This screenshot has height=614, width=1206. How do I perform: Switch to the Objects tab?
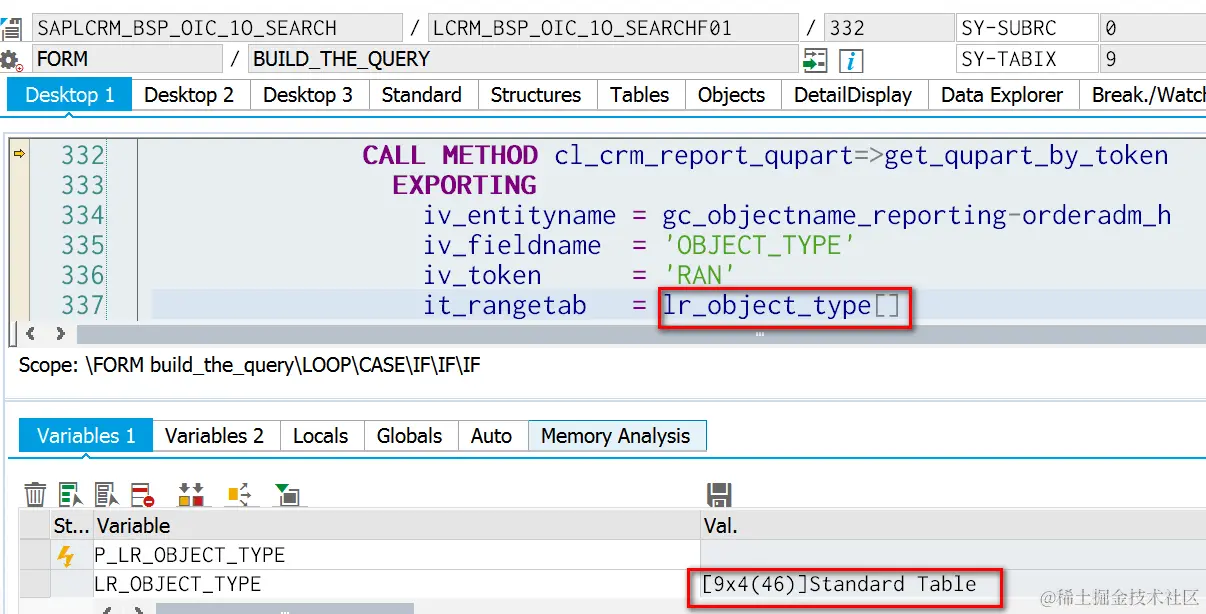coord(731,95)
